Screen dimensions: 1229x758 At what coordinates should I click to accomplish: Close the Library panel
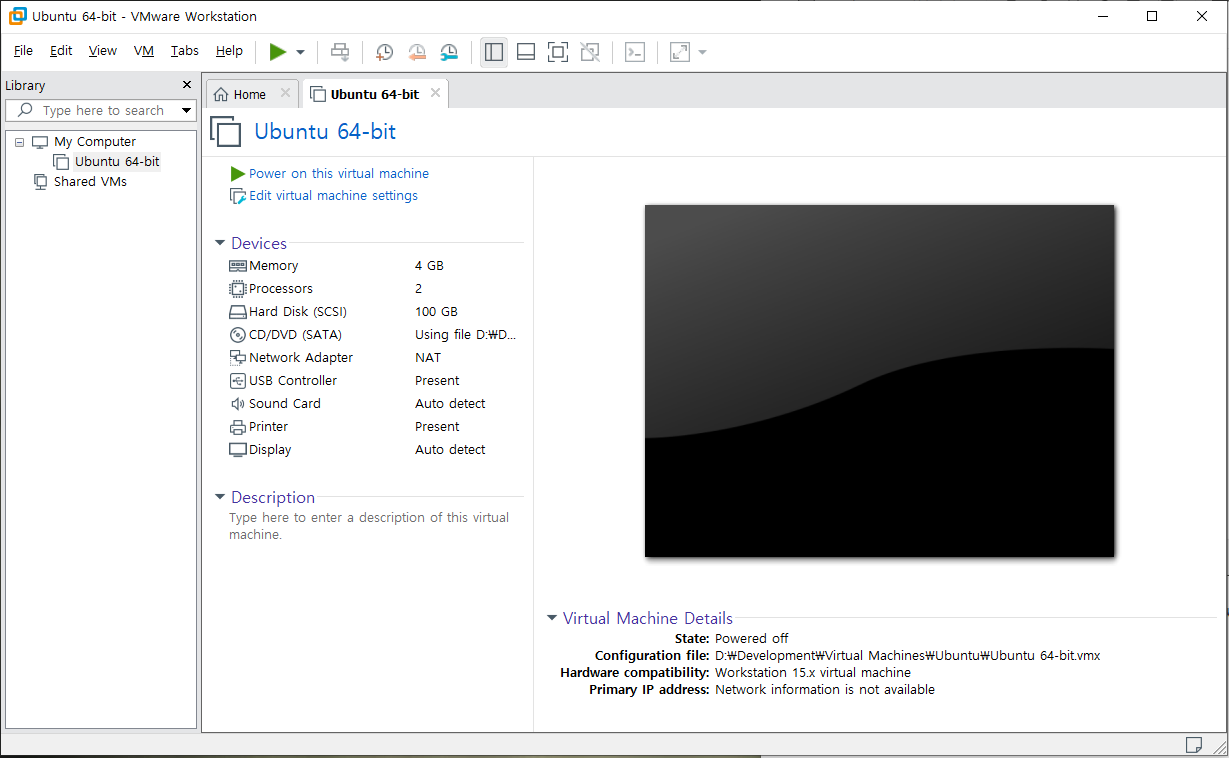pos(186,85)
